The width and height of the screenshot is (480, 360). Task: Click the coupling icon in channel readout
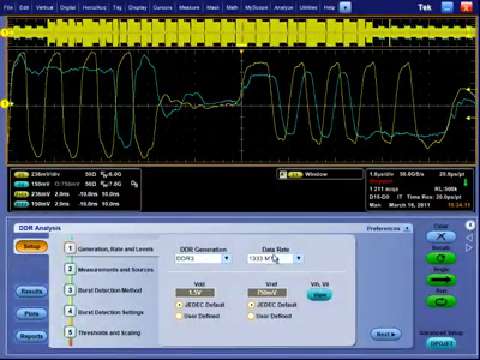[x=134, y=184]
